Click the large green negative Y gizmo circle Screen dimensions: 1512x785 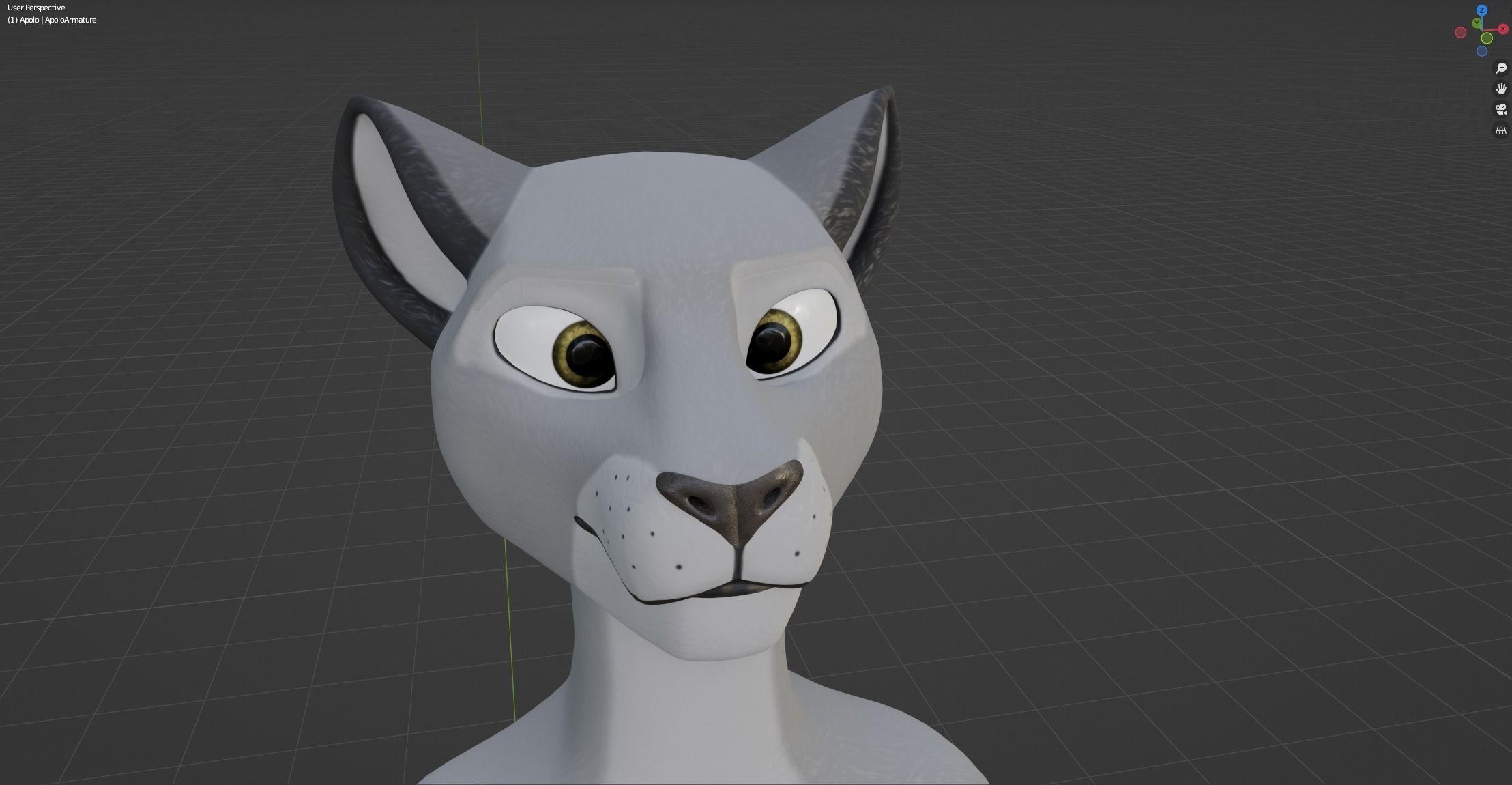click(x=1487, y=38)
